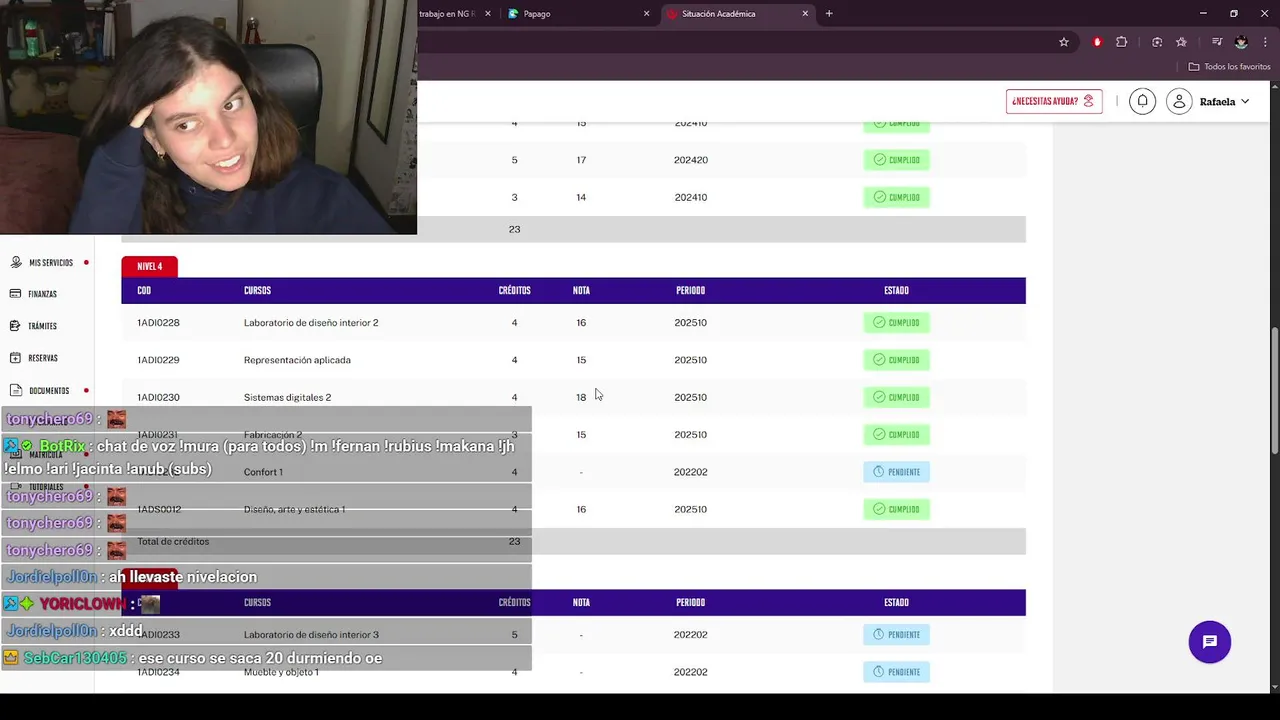
Task: Open the Todos los favoritos folder
Action: [x=1229, y=67]
